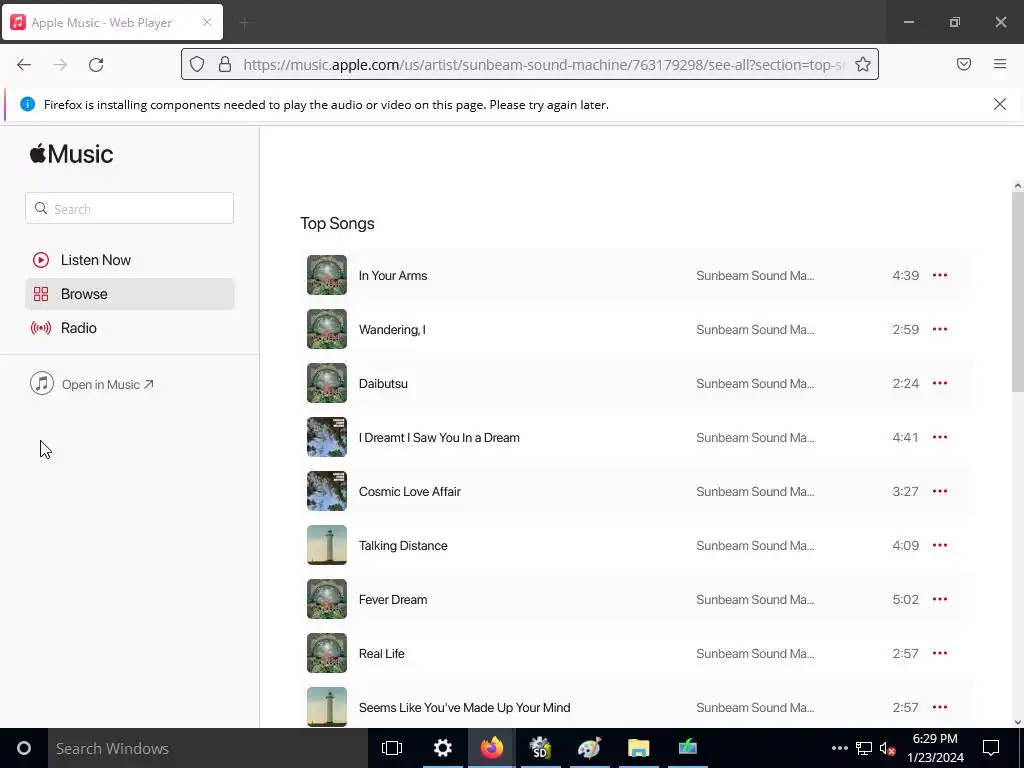Open artist link in Real Life row

coord(755,654)
